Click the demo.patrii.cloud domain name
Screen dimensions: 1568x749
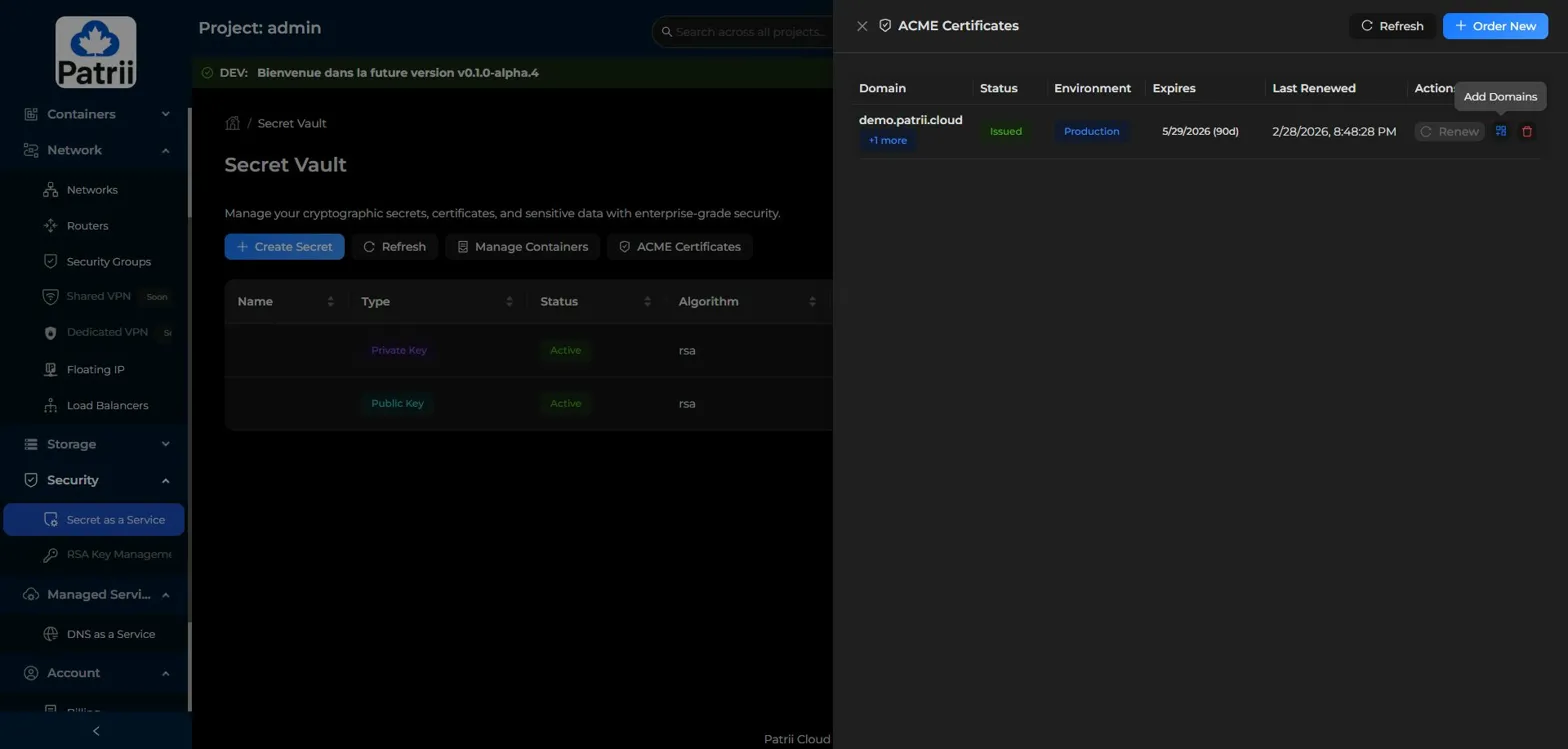click(910, 120)
